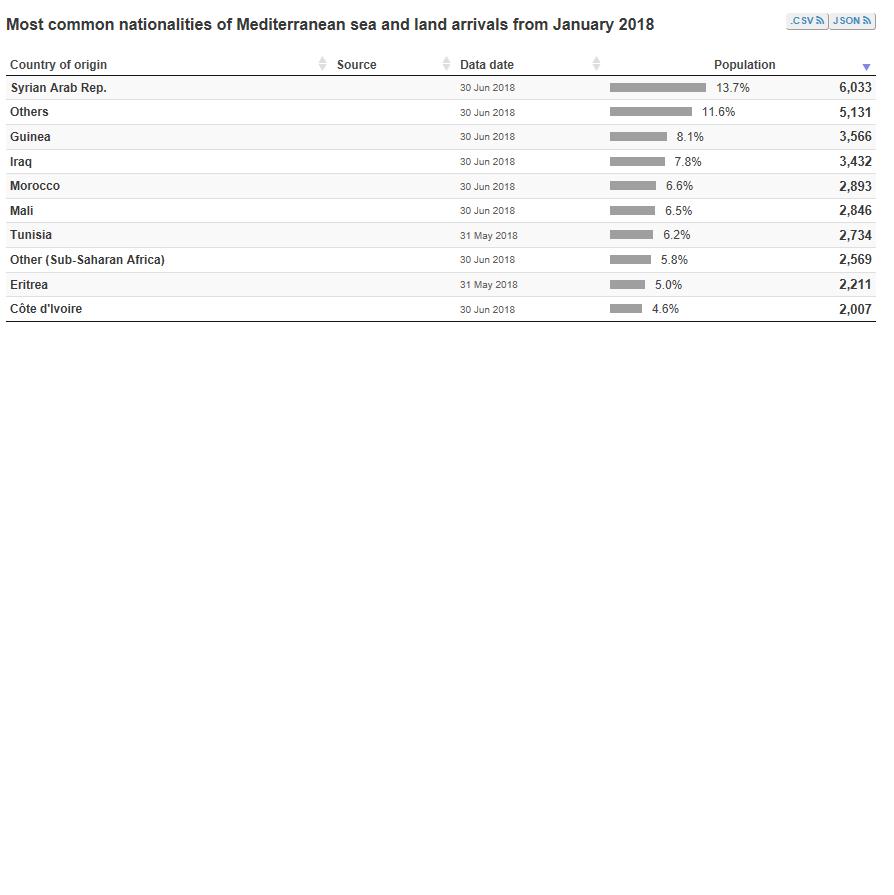Sort by Data date header text
Viewport: 894px width, 895px height.
487,65
